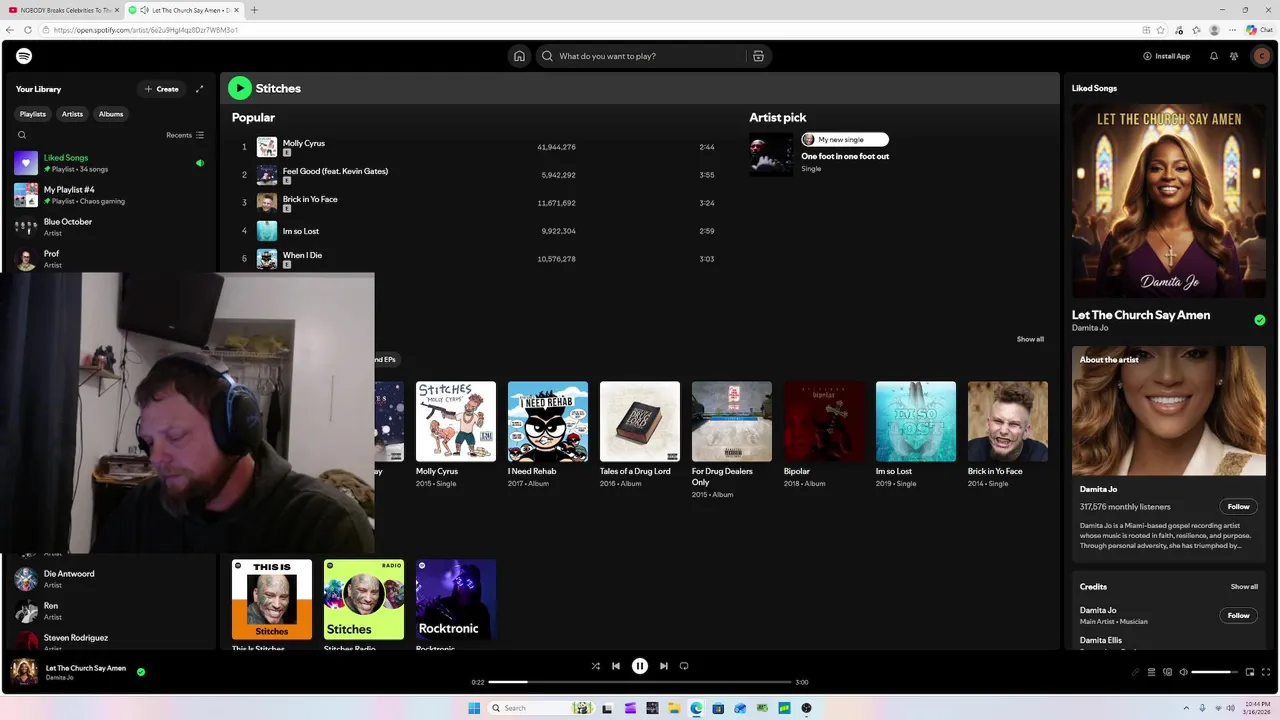
Task: Open Recents sort dropdown in library
Action: 185,135
